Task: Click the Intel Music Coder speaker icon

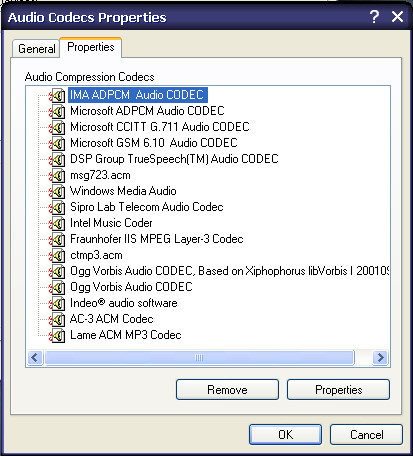Action: coord(57,223)
